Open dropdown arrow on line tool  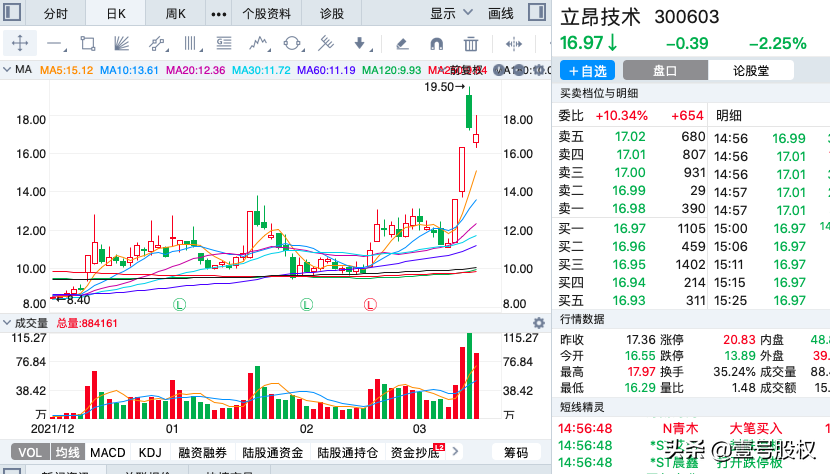coord(65,50)
